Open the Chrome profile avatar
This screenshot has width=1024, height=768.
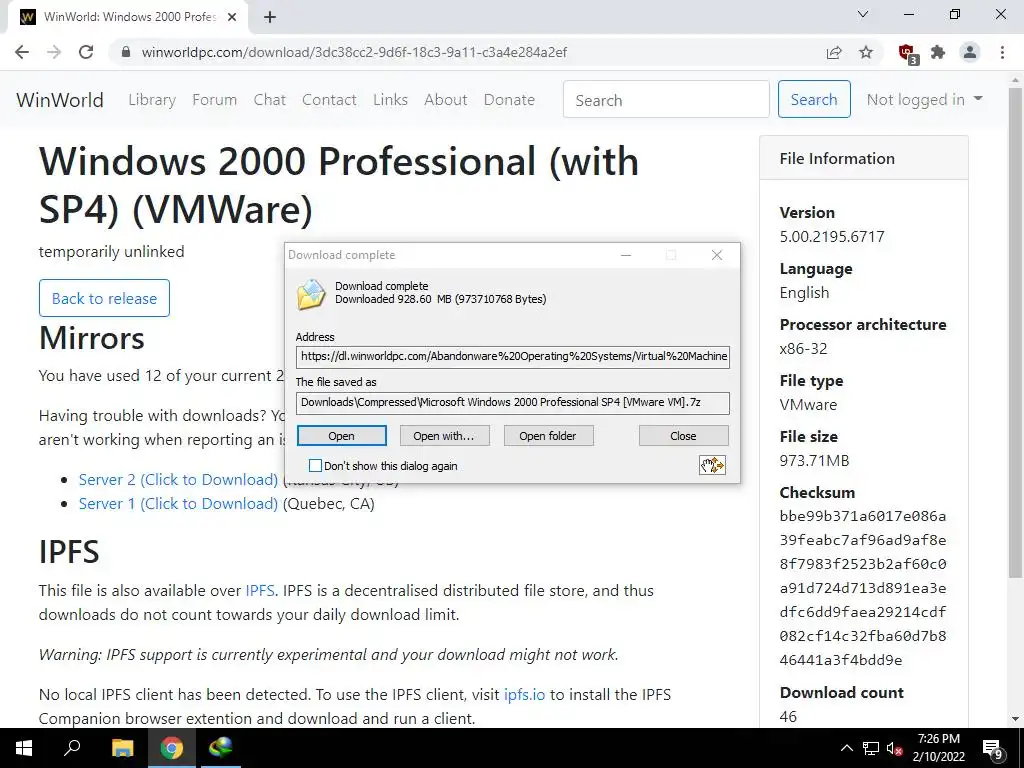pos(970,52)
